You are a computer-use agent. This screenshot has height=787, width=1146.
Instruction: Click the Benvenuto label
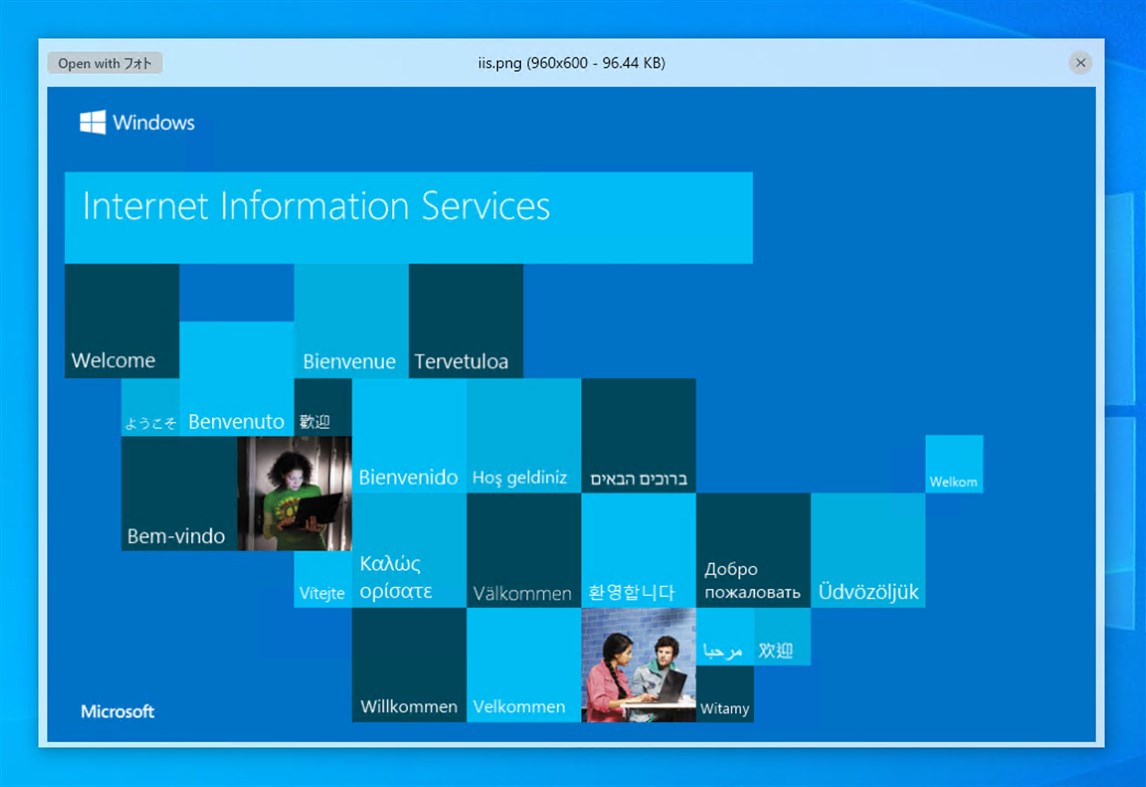(x=236, y=421)
